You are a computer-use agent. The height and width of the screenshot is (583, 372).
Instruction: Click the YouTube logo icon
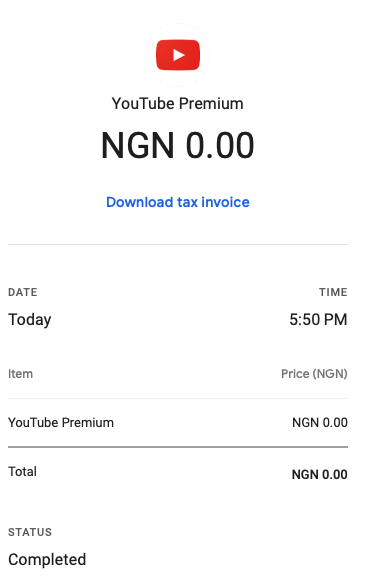coord(178,55)
